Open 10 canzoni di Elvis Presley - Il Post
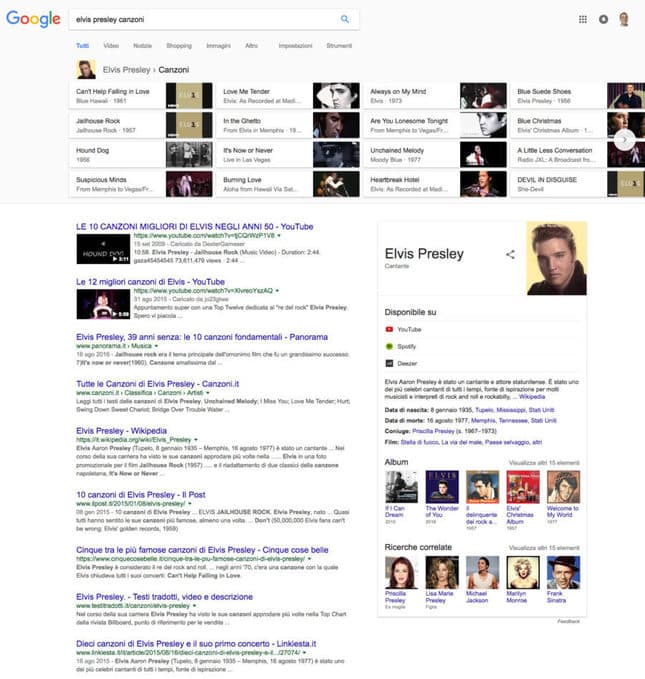Image resolution: width=645 pixels, height=679 pixels. 141,495
